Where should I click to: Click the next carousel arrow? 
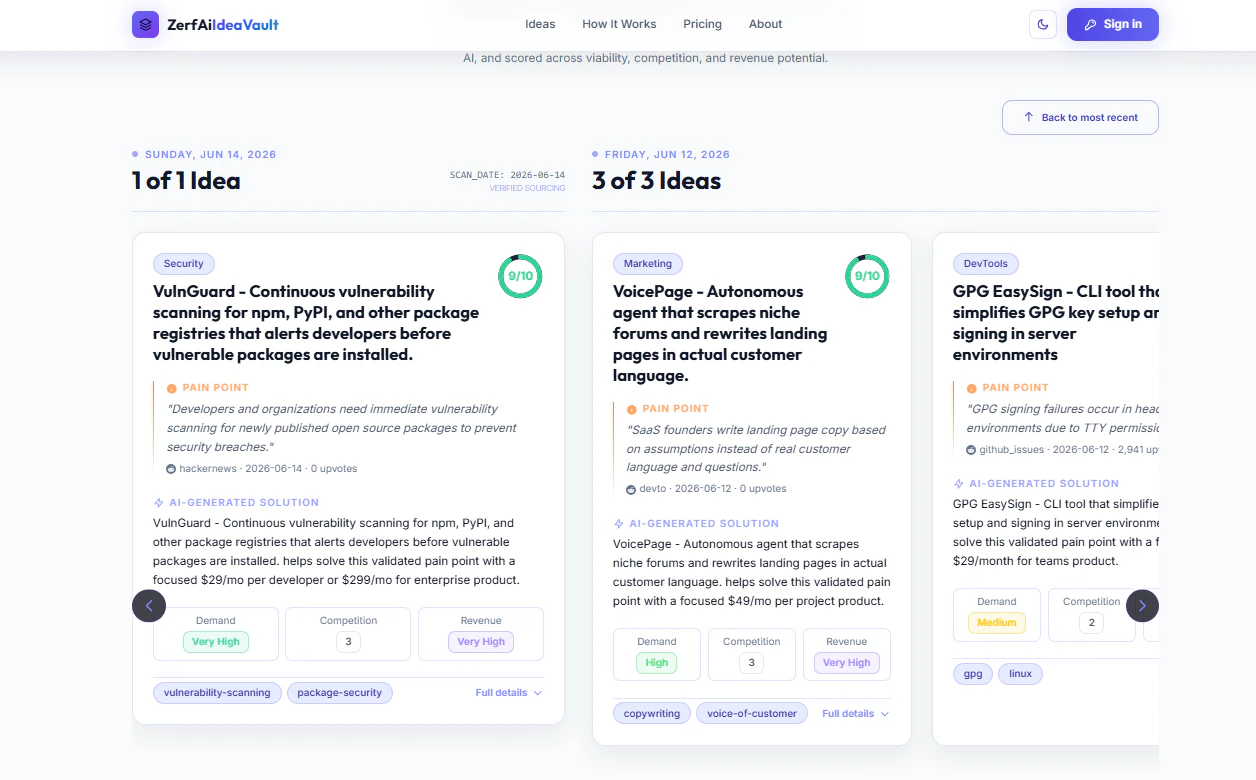[x=1142, y=605]
